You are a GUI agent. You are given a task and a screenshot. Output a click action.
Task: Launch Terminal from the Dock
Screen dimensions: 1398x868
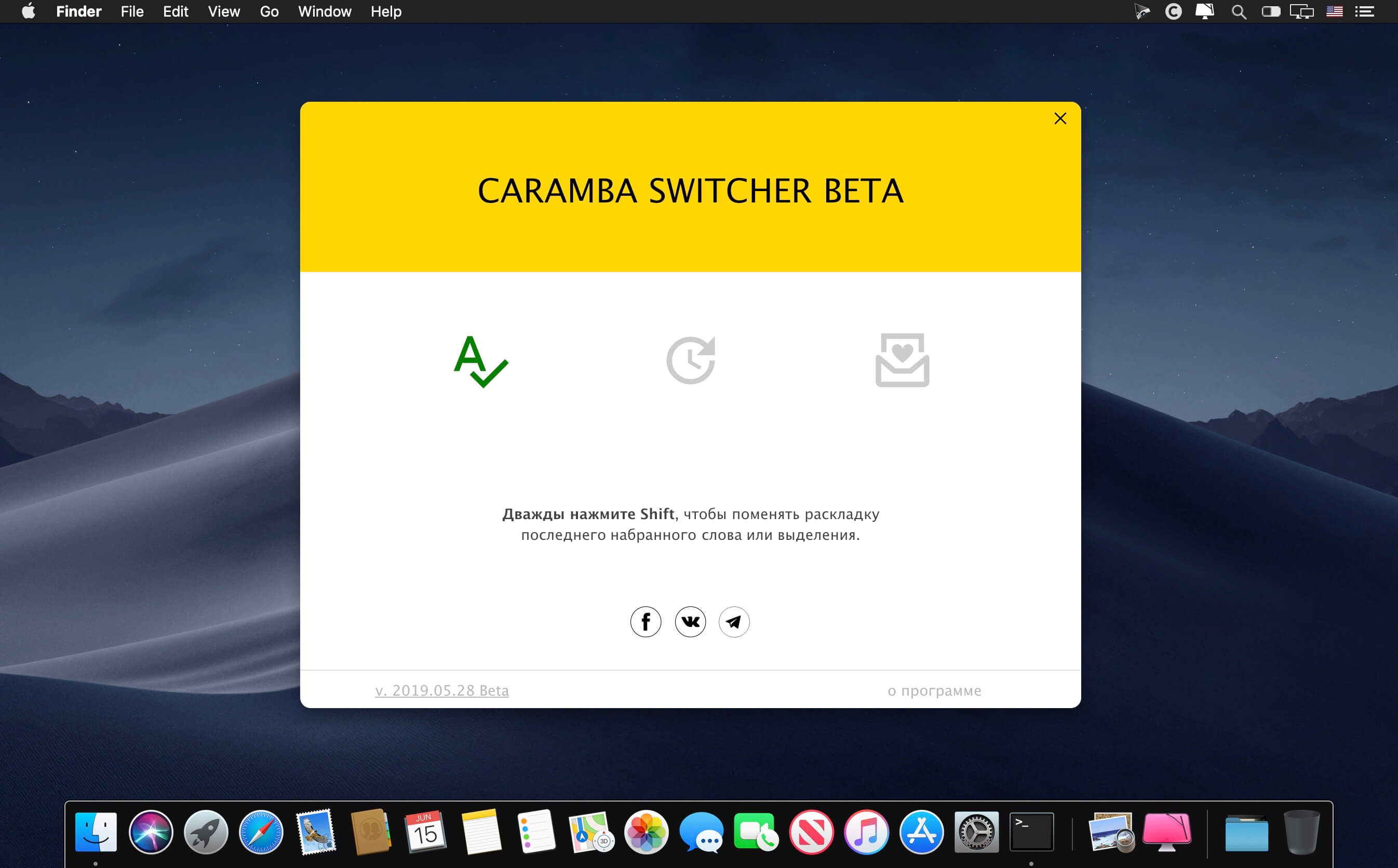pyautogui.click(x=1032, y=832)
